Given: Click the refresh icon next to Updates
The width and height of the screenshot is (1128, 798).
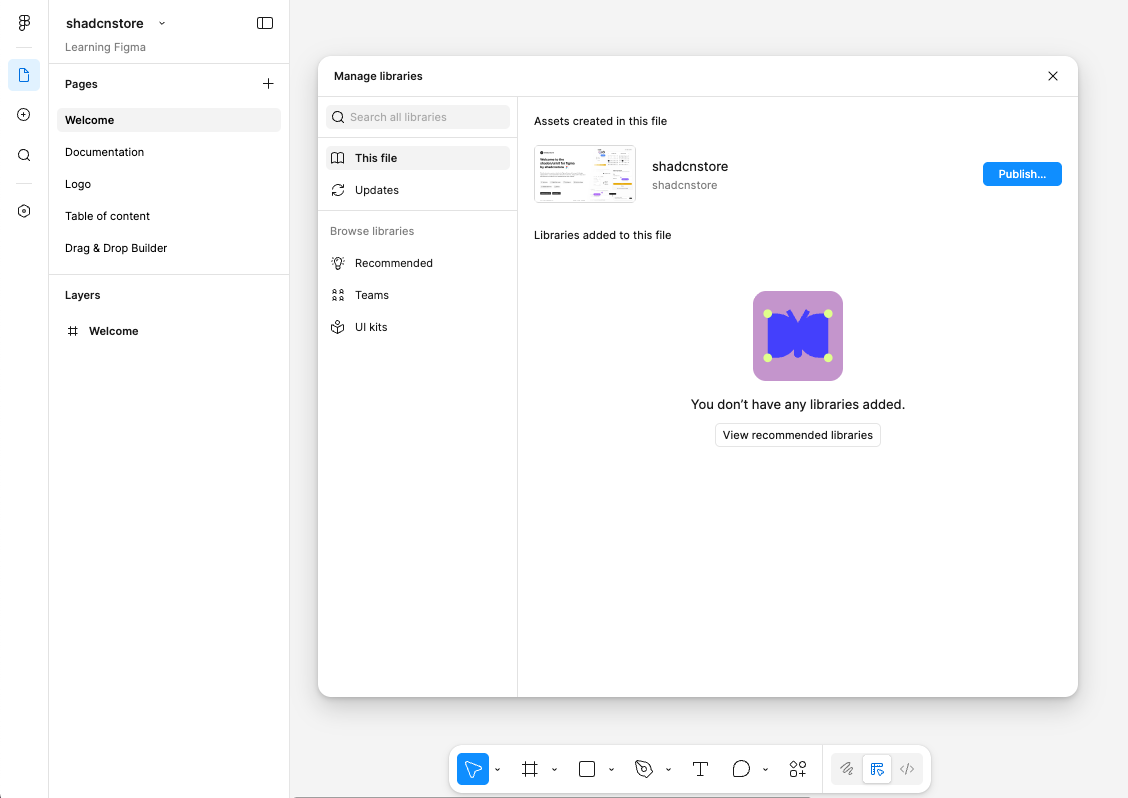Looking at the screenshot, I should click(x=337, y=190).
